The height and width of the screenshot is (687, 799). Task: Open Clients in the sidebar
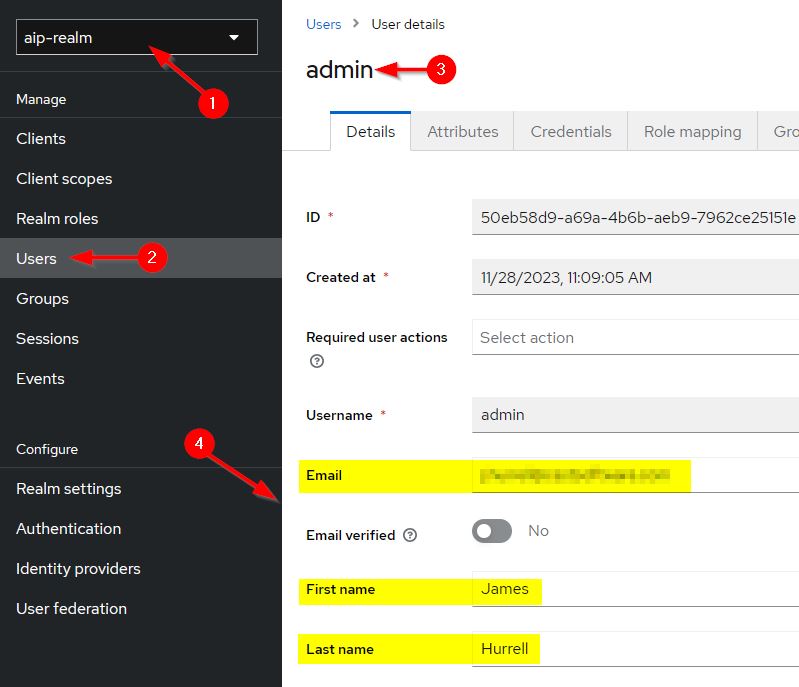(41, 139)
